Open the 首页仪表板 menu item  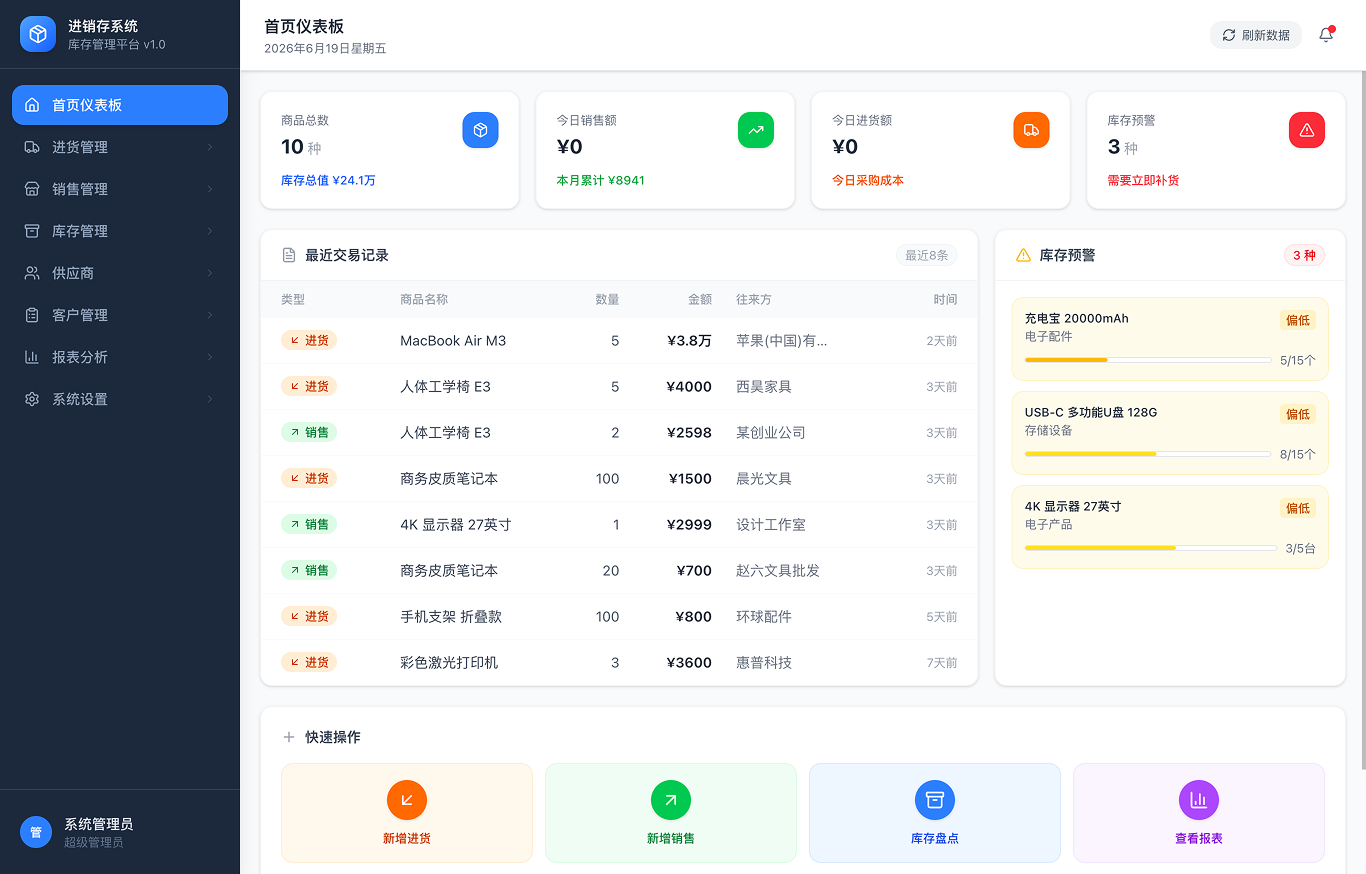(x=120, y=105)
